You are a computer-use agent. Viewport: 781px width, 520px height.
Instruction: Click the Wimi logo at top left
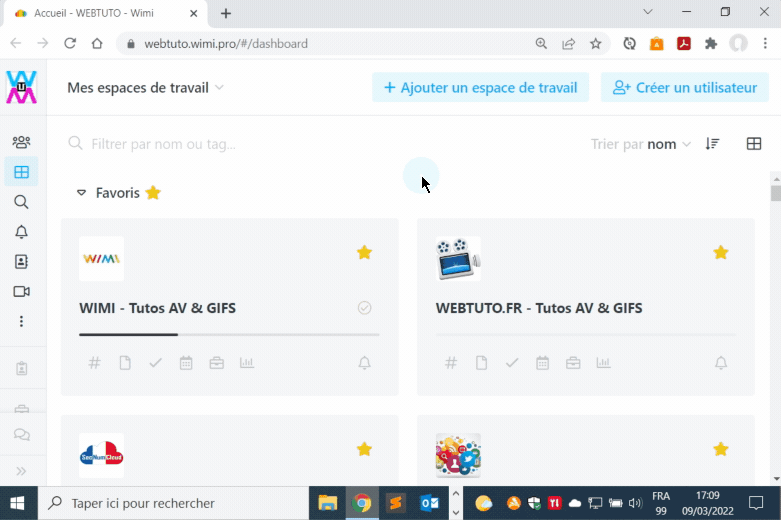click(21, 87)
